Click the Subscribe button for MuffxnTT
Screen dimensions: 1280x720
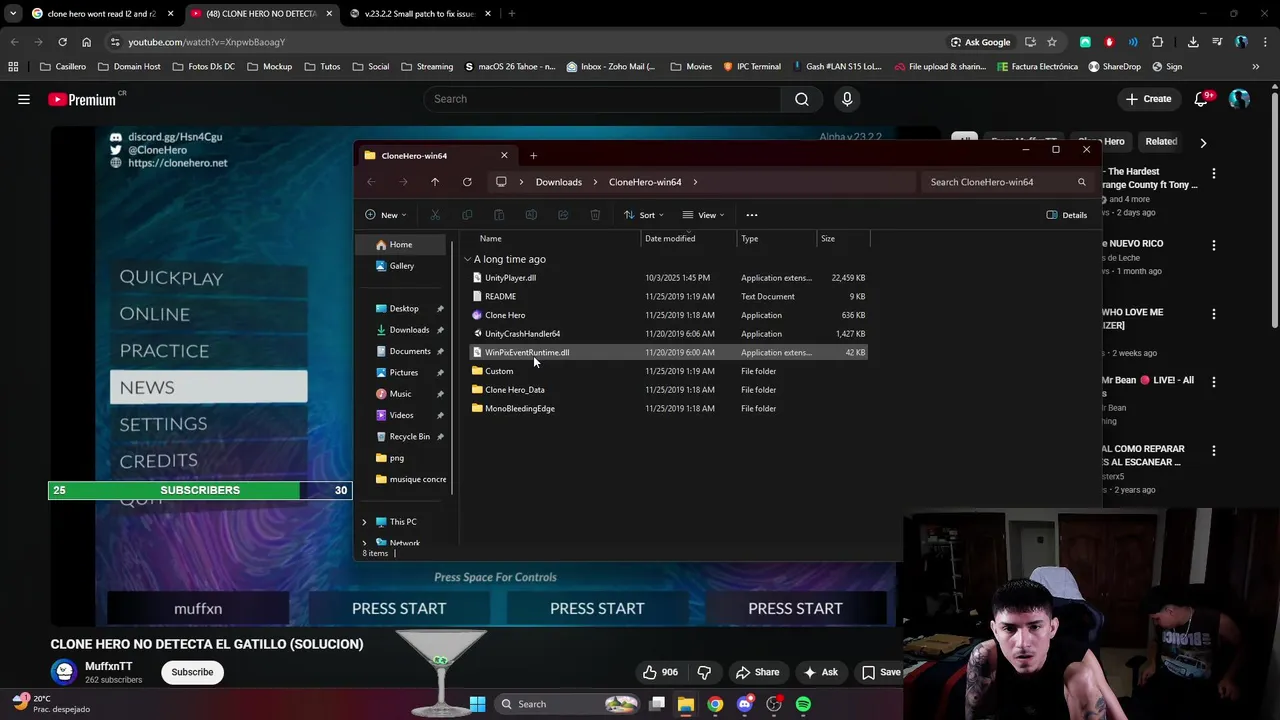click(x=192, y=672)
